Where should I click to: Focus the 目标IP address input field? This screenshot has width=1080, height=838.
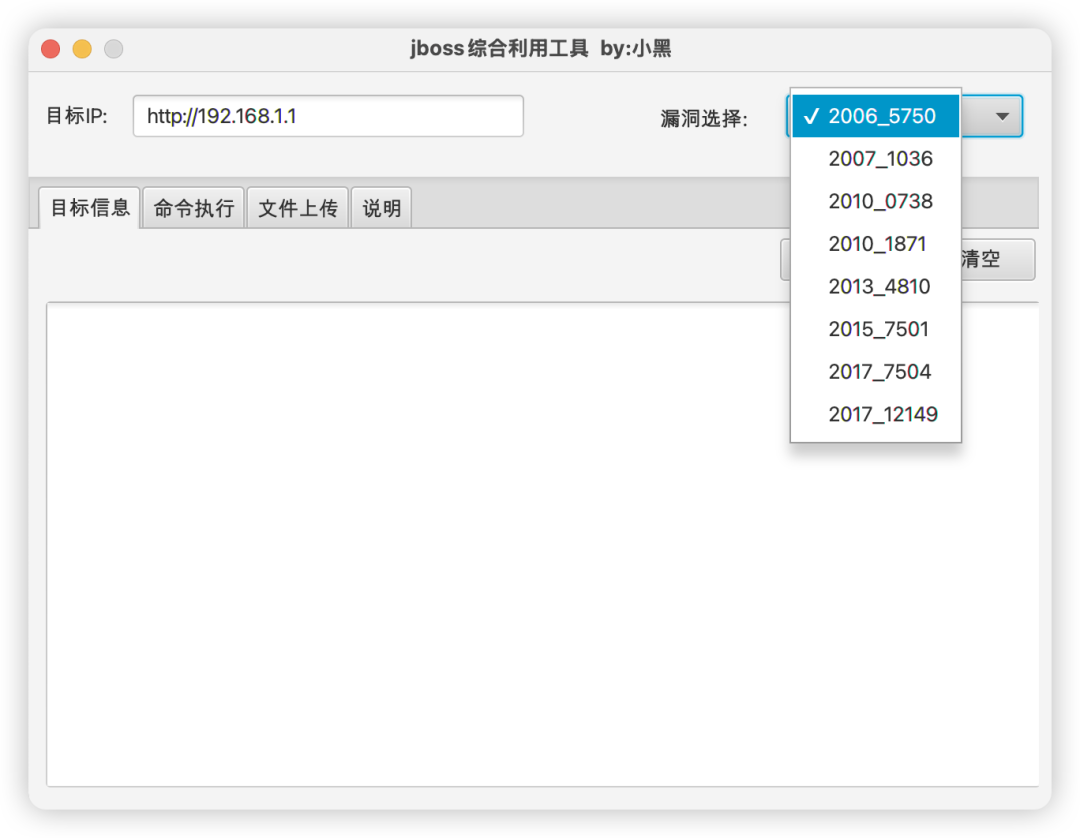click(x=328, y=116)
